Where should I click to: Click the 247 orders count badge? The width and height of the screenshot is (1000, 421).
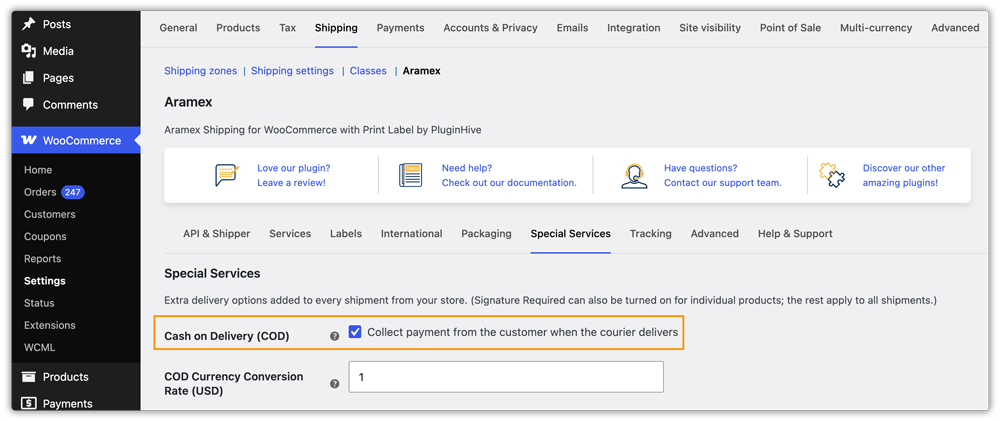(x=73, y=192)
